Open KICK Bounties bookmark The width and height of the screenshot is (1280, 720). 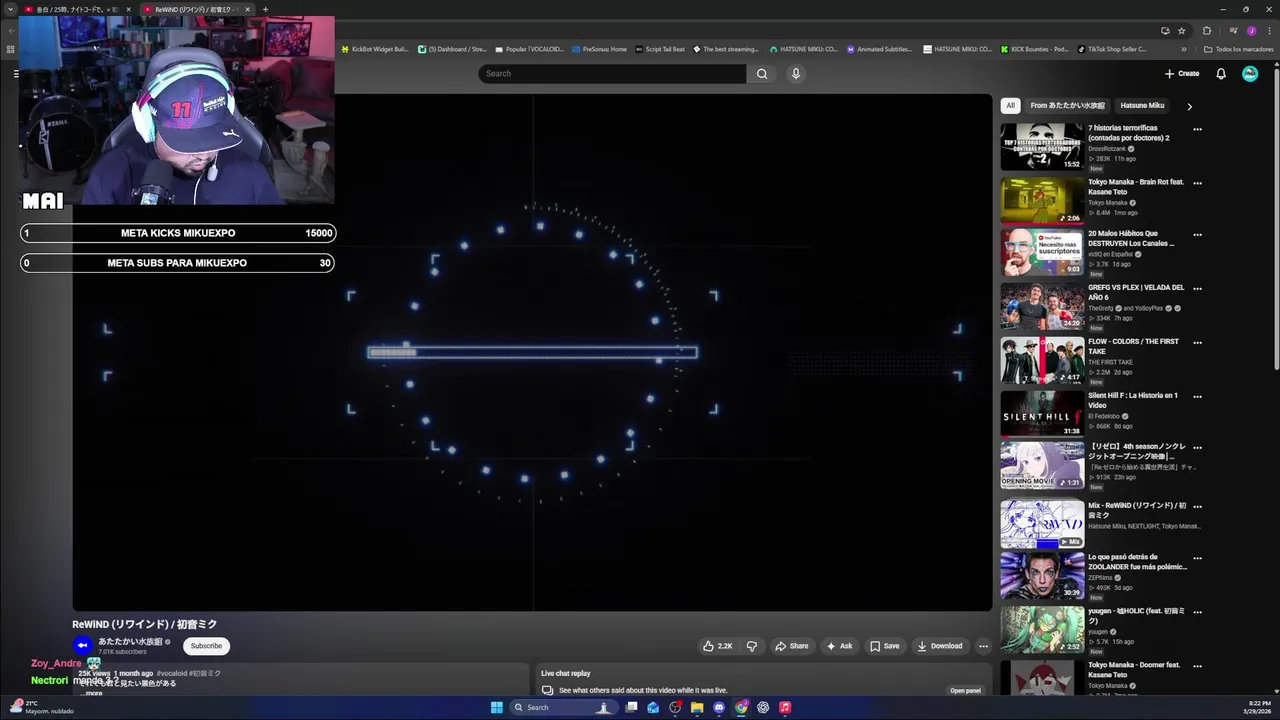point(1034,49)
